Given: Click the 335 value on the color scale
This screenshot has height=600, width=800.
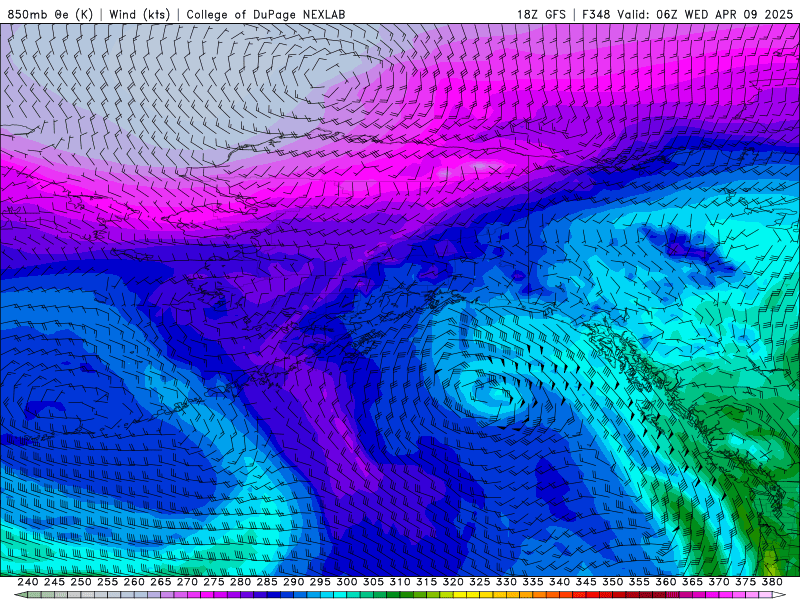Looking at the screenshot, I should pos(533,582).
